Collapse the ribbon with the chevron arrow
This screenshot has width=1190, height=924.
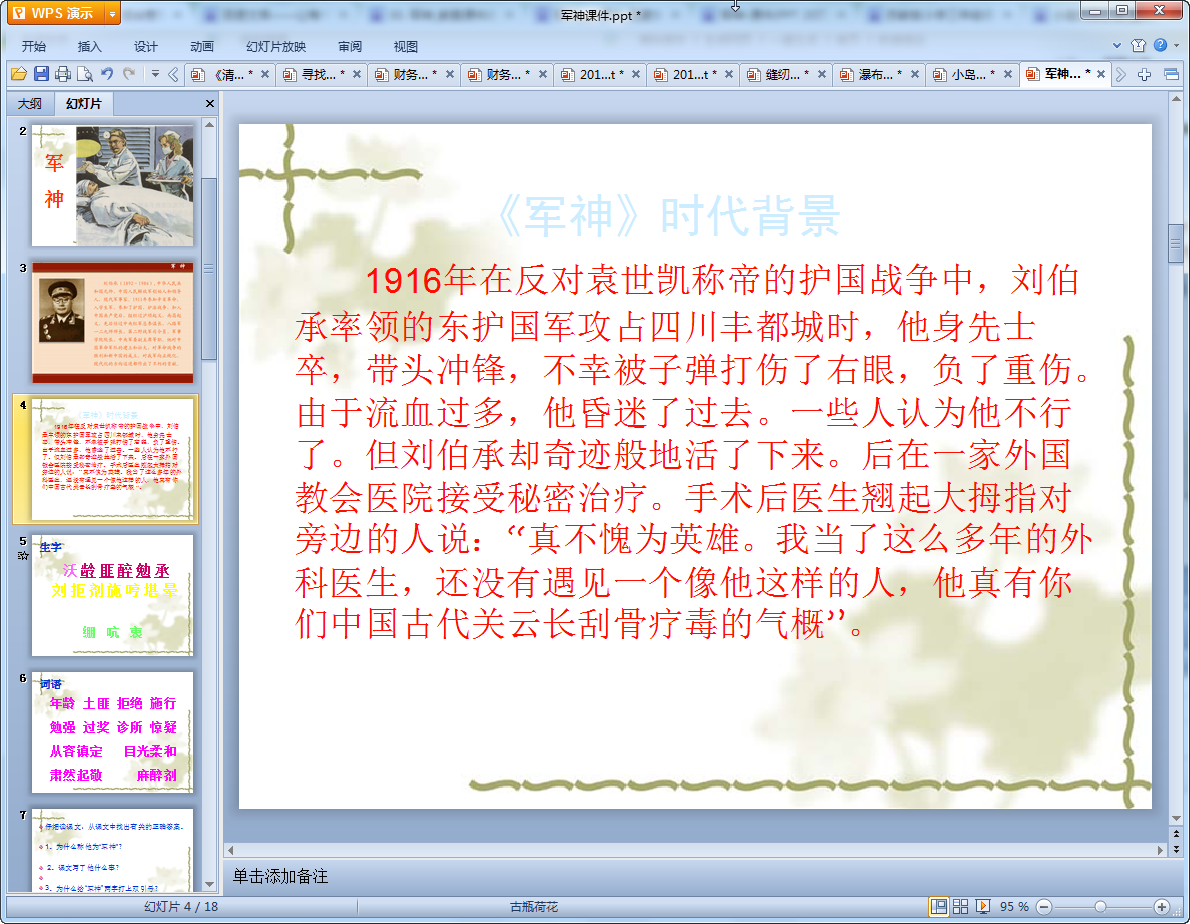pyautogui.click(x=1116, y=46)
